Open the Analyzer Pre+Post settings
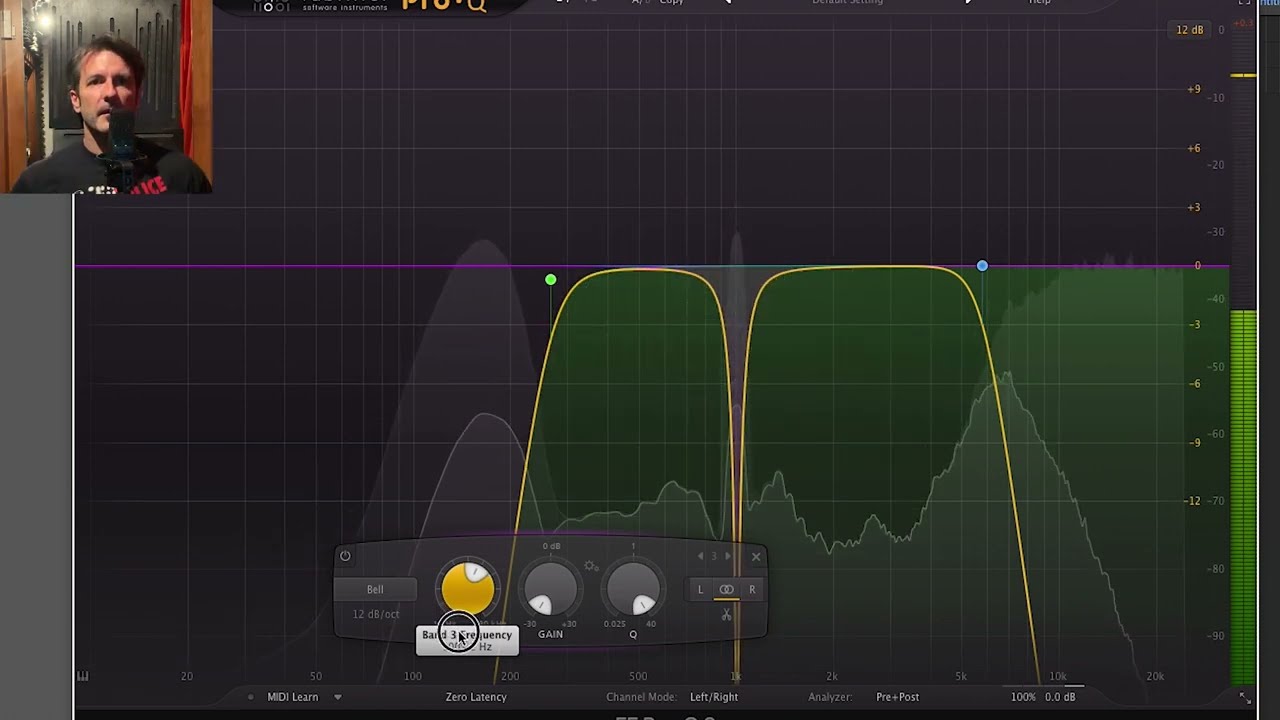Viewport: 1280px width, 720px height. pyautogui.click(x=897, y=697)
